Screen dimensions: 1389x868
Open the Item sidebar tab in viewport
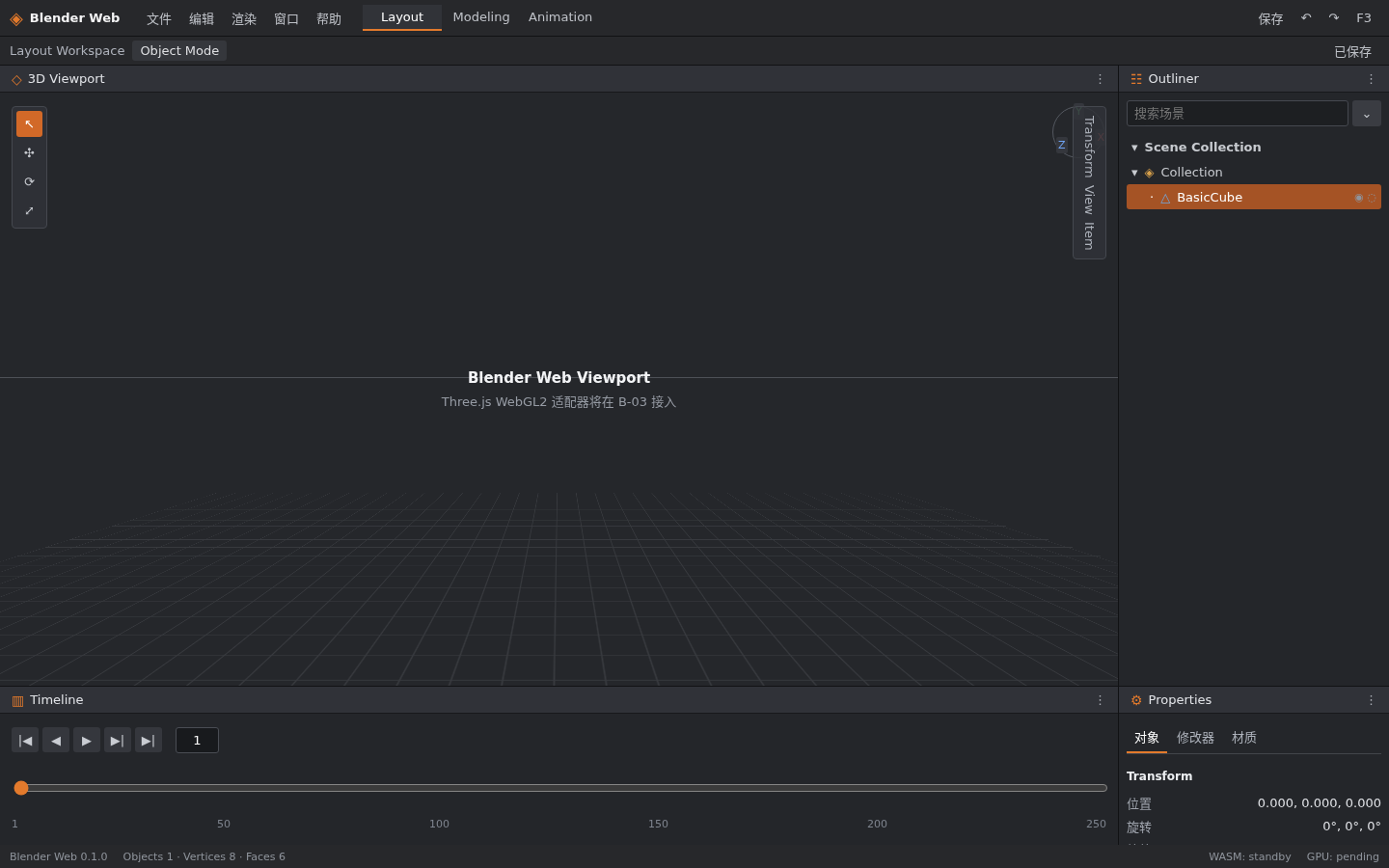coord(1089,236)
